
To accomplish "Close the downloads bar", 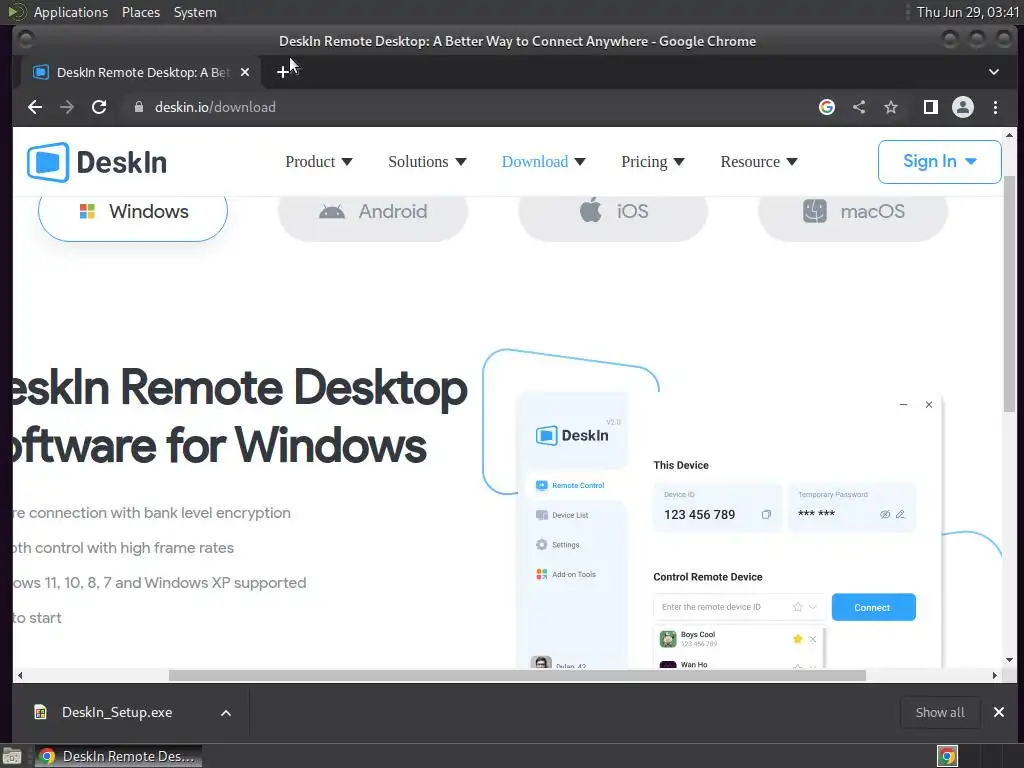I will (x=999, y=712).
